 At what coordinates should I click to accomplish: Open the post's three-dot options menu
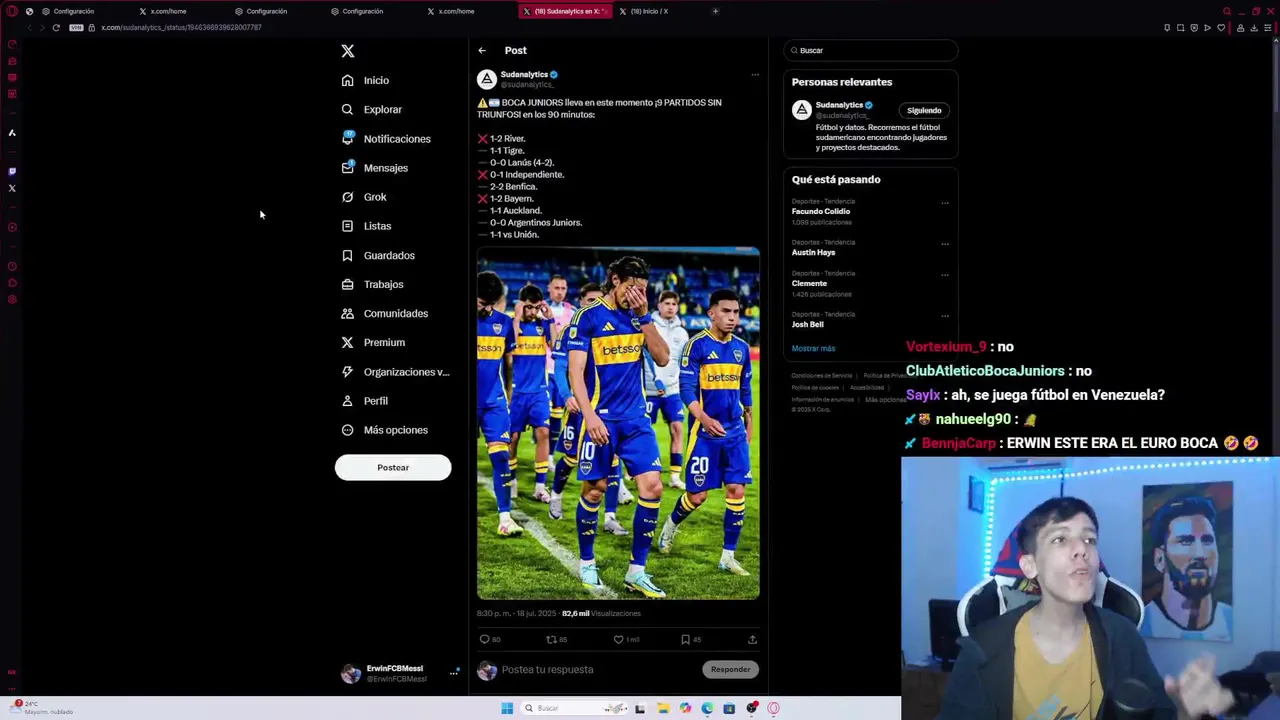[x=755, y=75]
